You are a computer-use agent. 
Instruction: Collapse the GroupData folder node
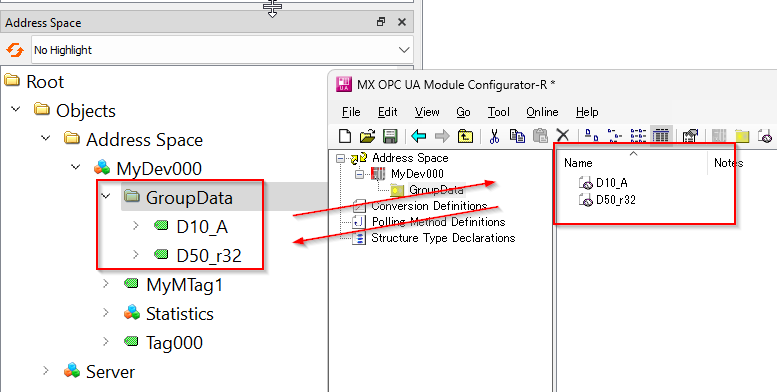click(106, 196)
